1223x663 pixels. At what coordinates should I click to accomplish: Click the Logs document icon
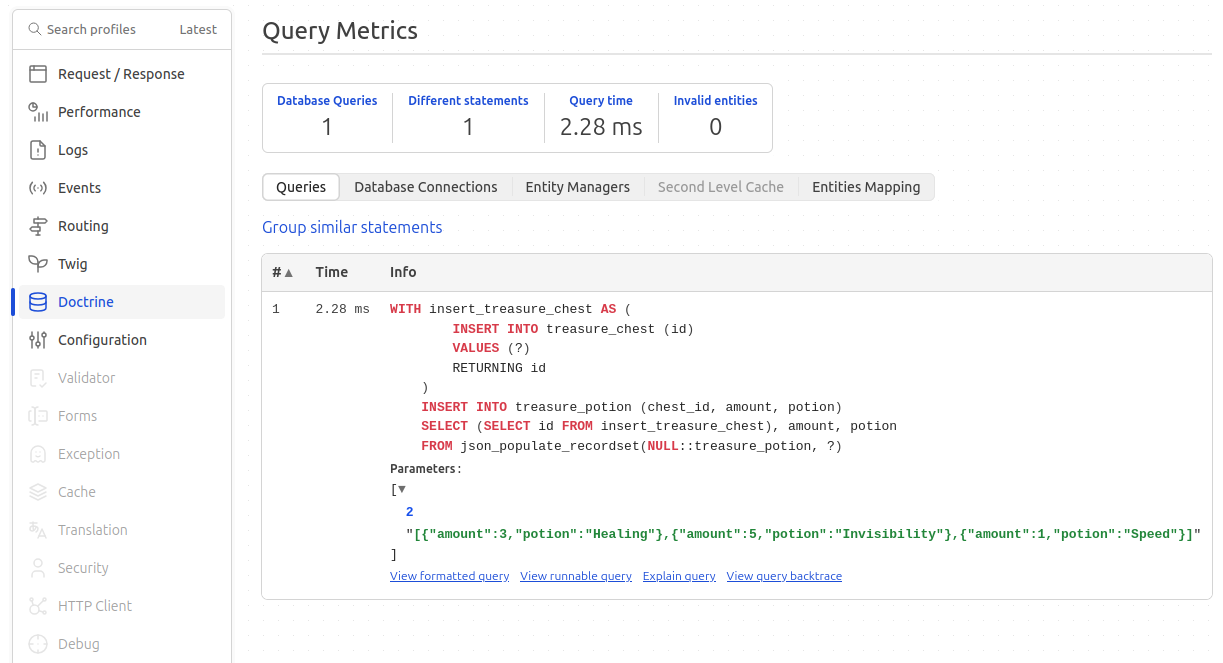(38, 150)
